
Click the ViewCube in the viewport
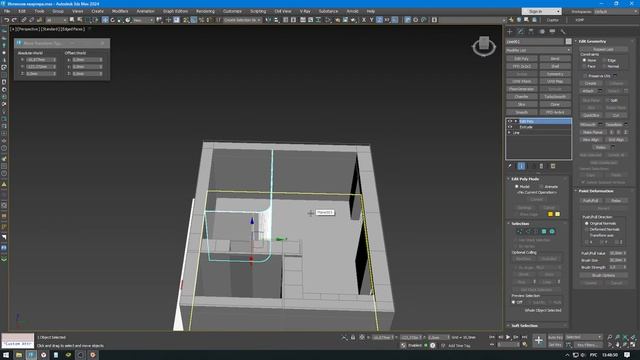click(484, 46)
